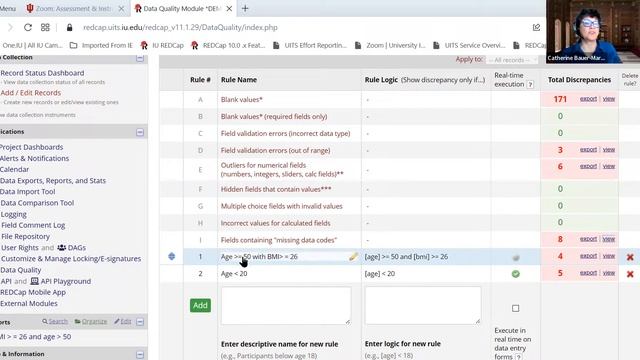The height and width of the screenshot is (360, 640).
Task: Open the Data Comparison Tool
Action: (37, 203)
